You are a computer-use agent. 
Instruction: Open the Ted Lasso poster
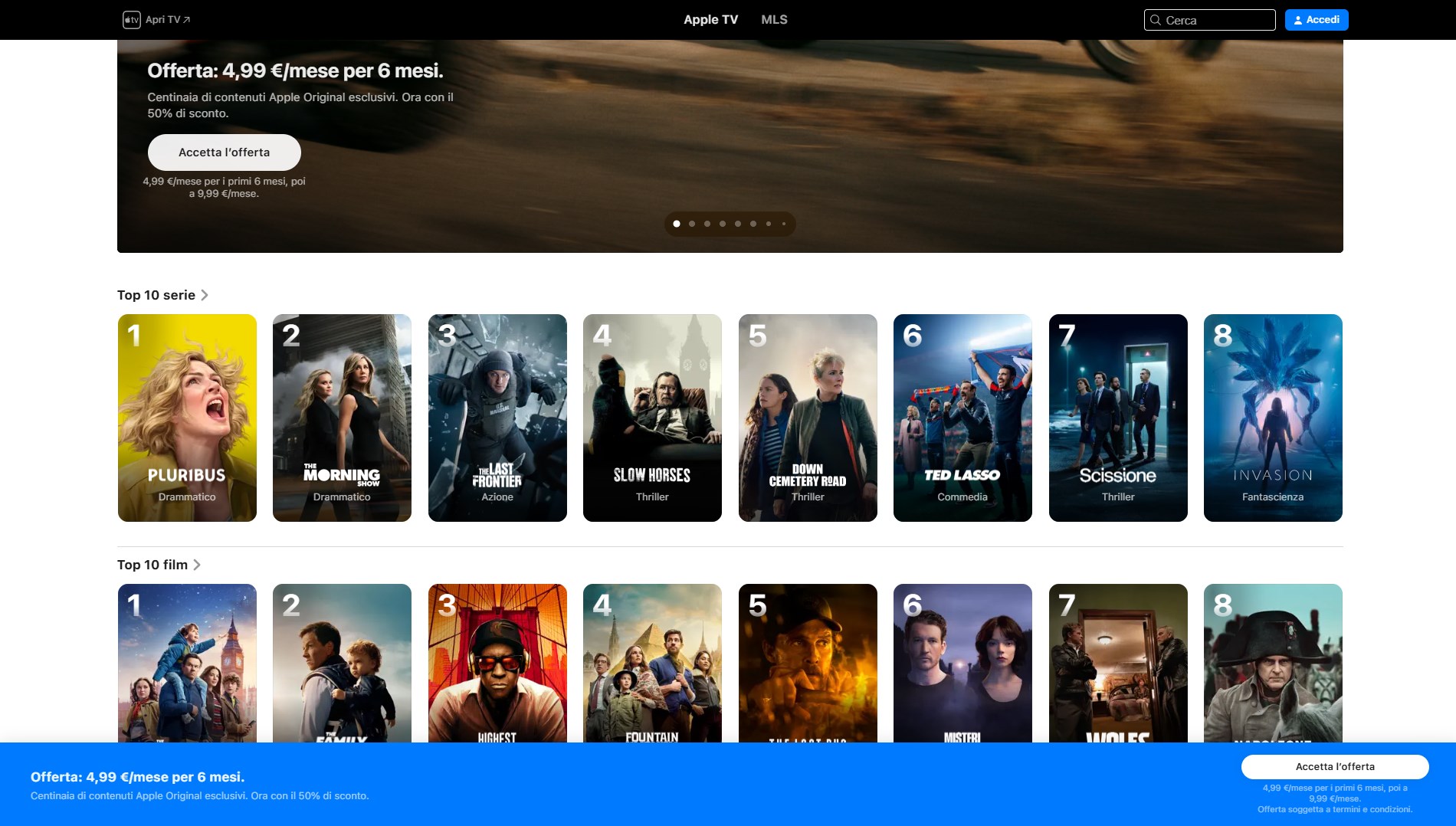pos(962,418)
